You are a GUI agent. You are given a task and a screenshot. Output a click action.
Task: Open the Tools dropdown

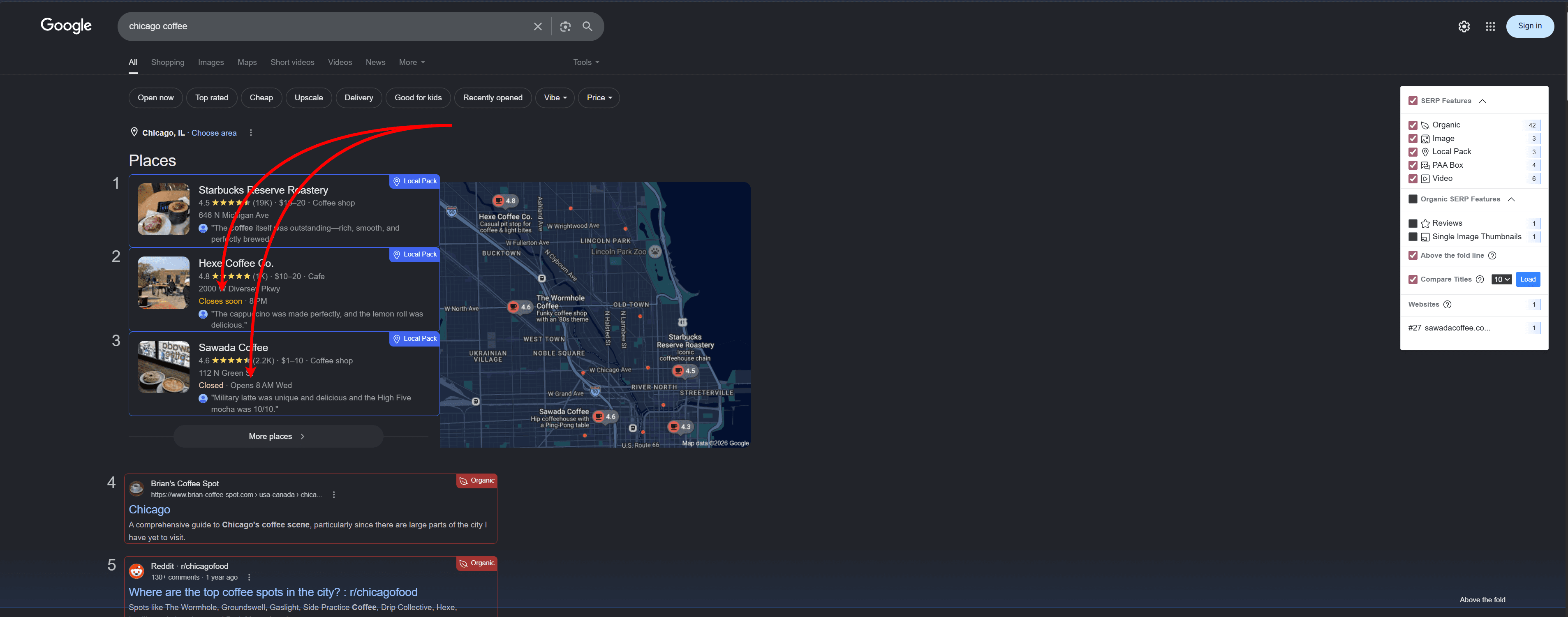585,62
